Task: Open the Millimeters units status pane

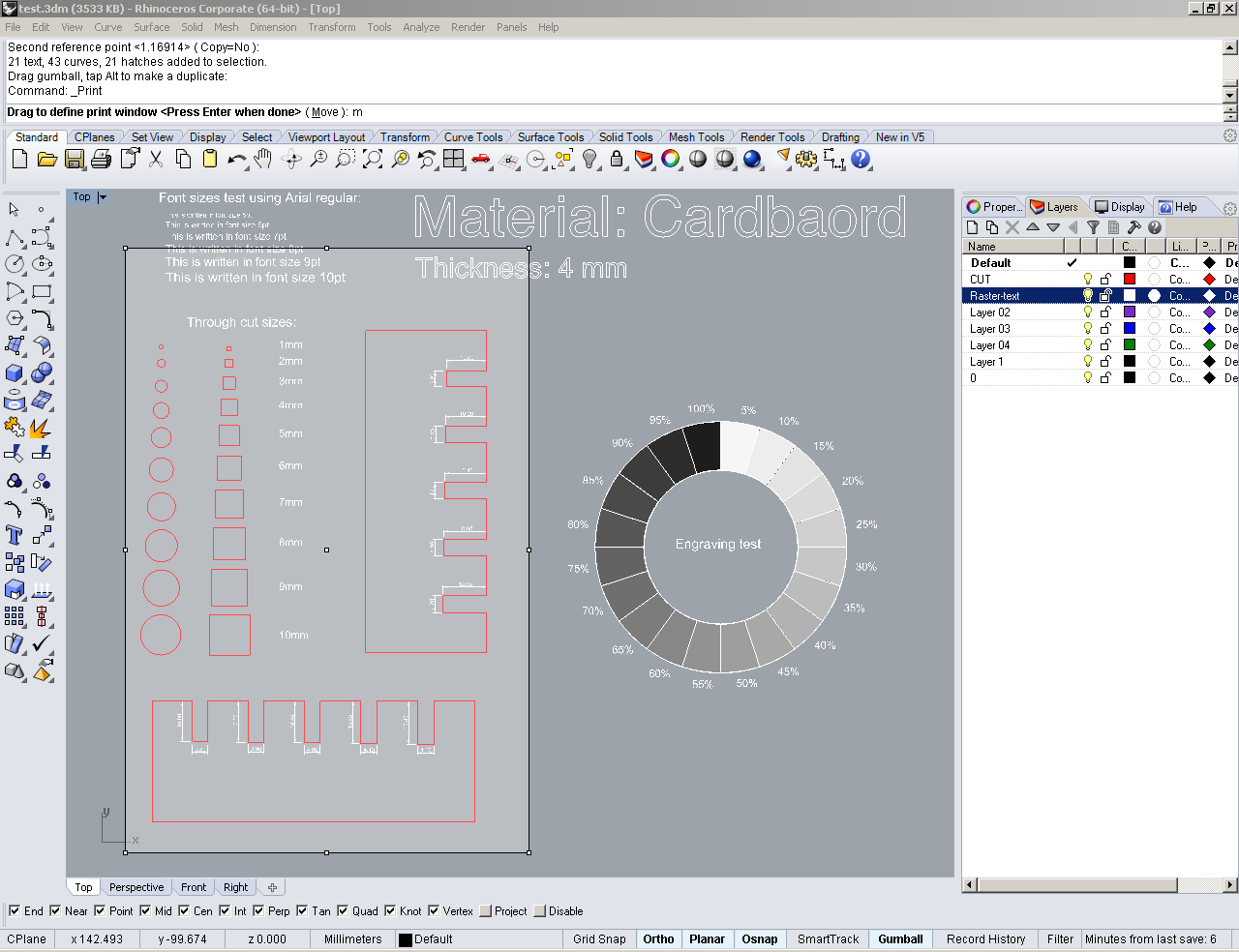Action: pos(352,939)
